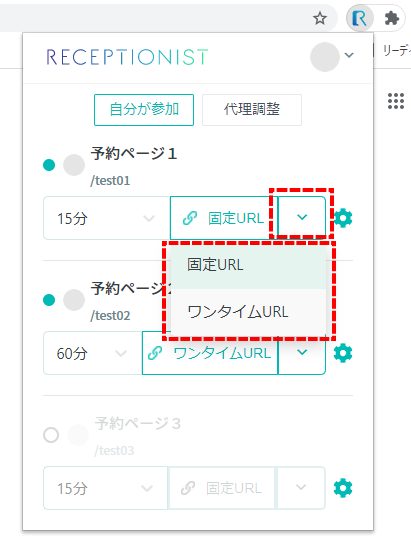The image size is (411, 559).
Task: Enable the empty status circle for 予約ページ３
Action: [x=51, y=435]
